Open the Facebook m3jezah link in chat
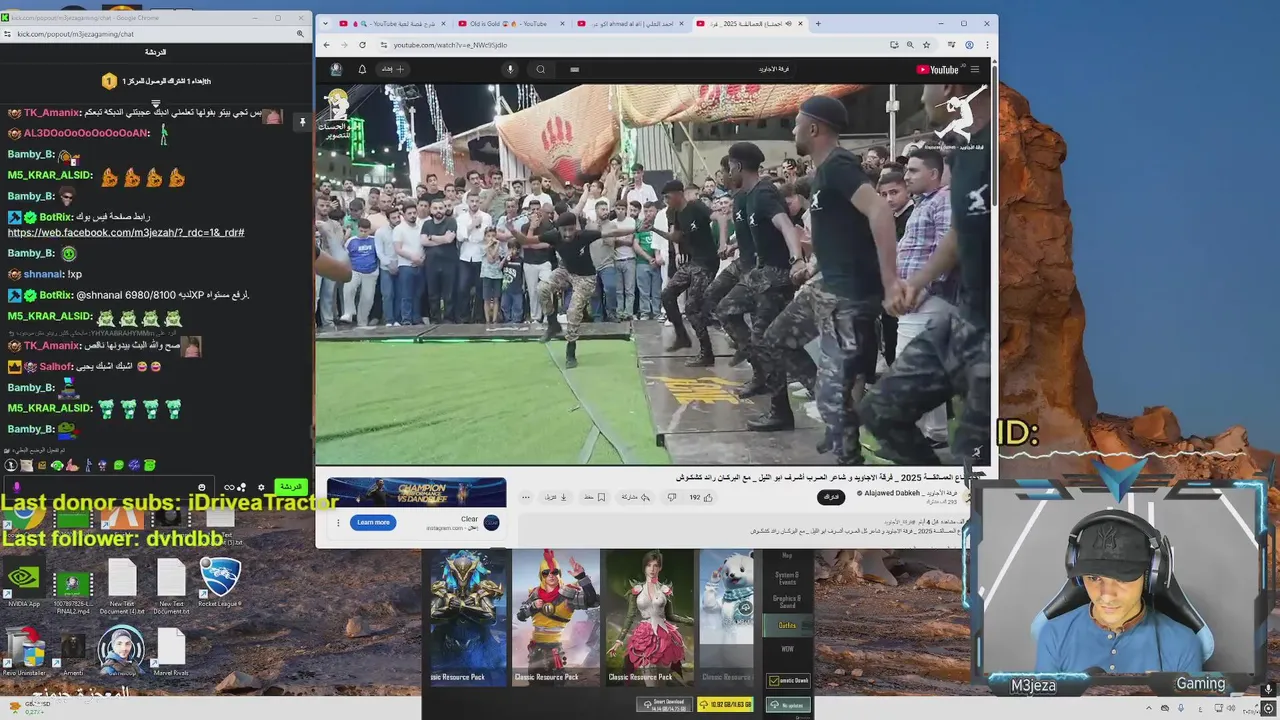The height and width of the screenshot is (720, 1280). point(126,232)
